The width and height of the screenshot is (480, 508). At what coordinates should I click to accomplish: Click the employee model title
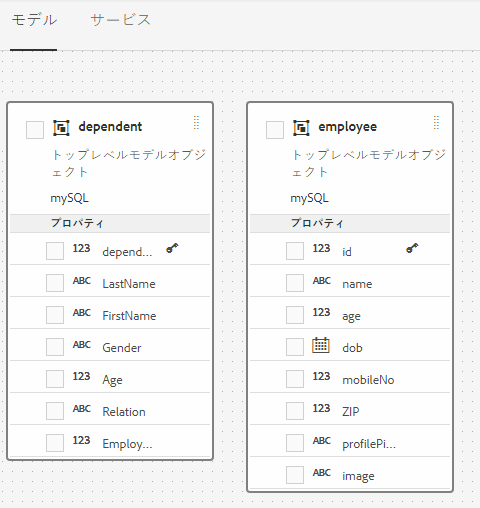point(348,127)
